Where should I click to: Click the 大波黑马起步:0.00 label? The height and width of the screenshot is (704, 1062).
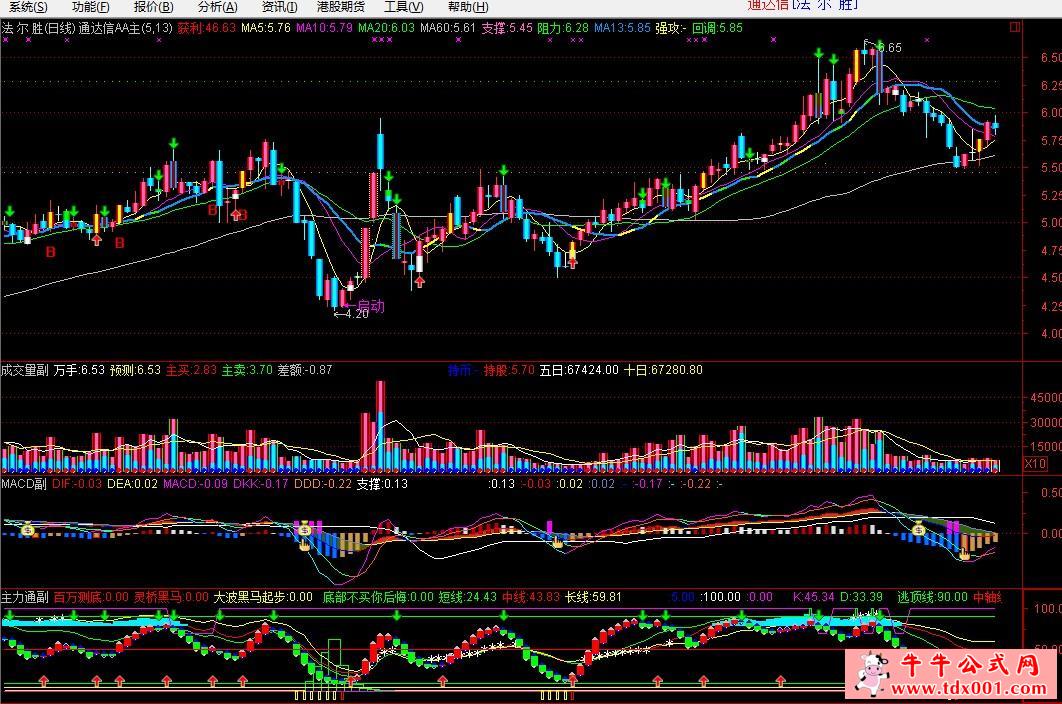click(263, 597)
